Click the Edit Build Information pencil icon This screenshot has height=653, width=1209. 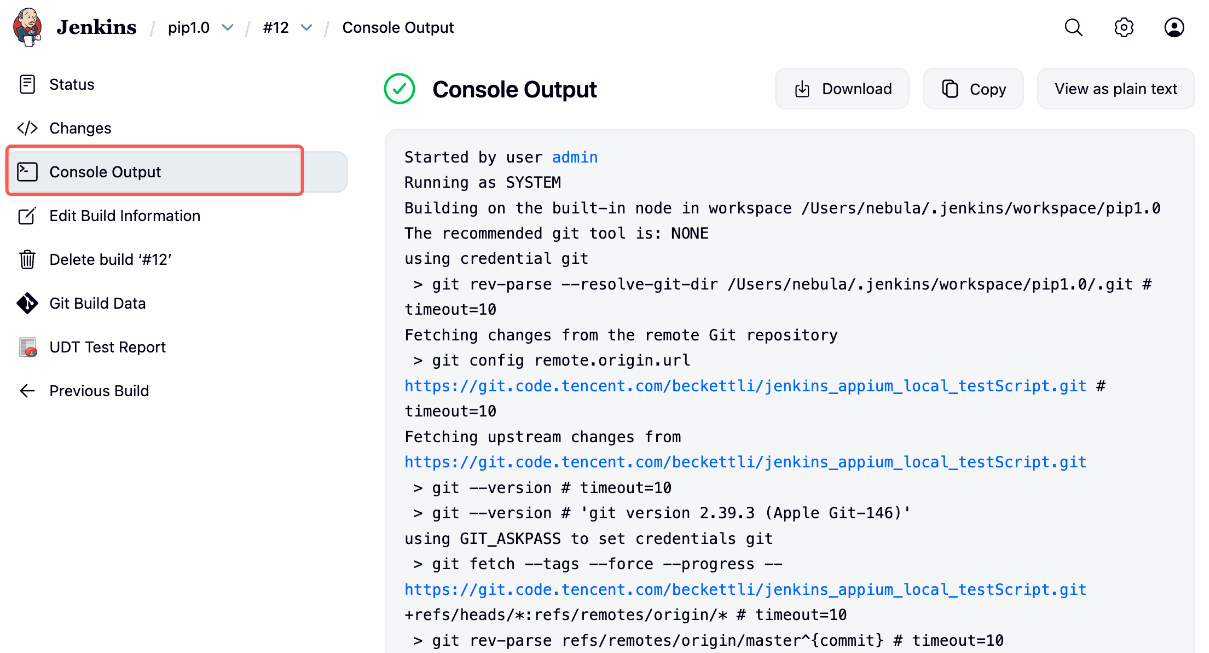[x=28, y=216]
